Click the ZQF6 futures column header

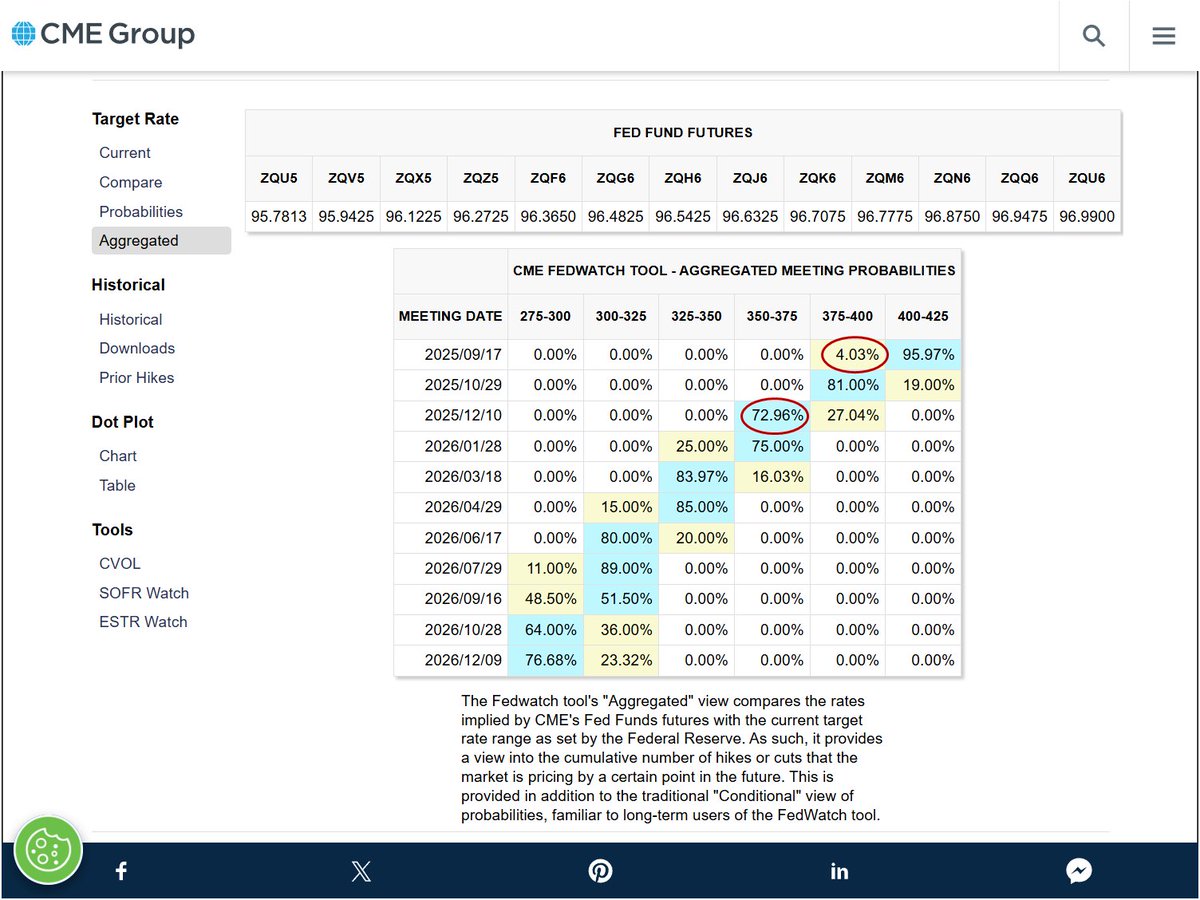point(548,178)
